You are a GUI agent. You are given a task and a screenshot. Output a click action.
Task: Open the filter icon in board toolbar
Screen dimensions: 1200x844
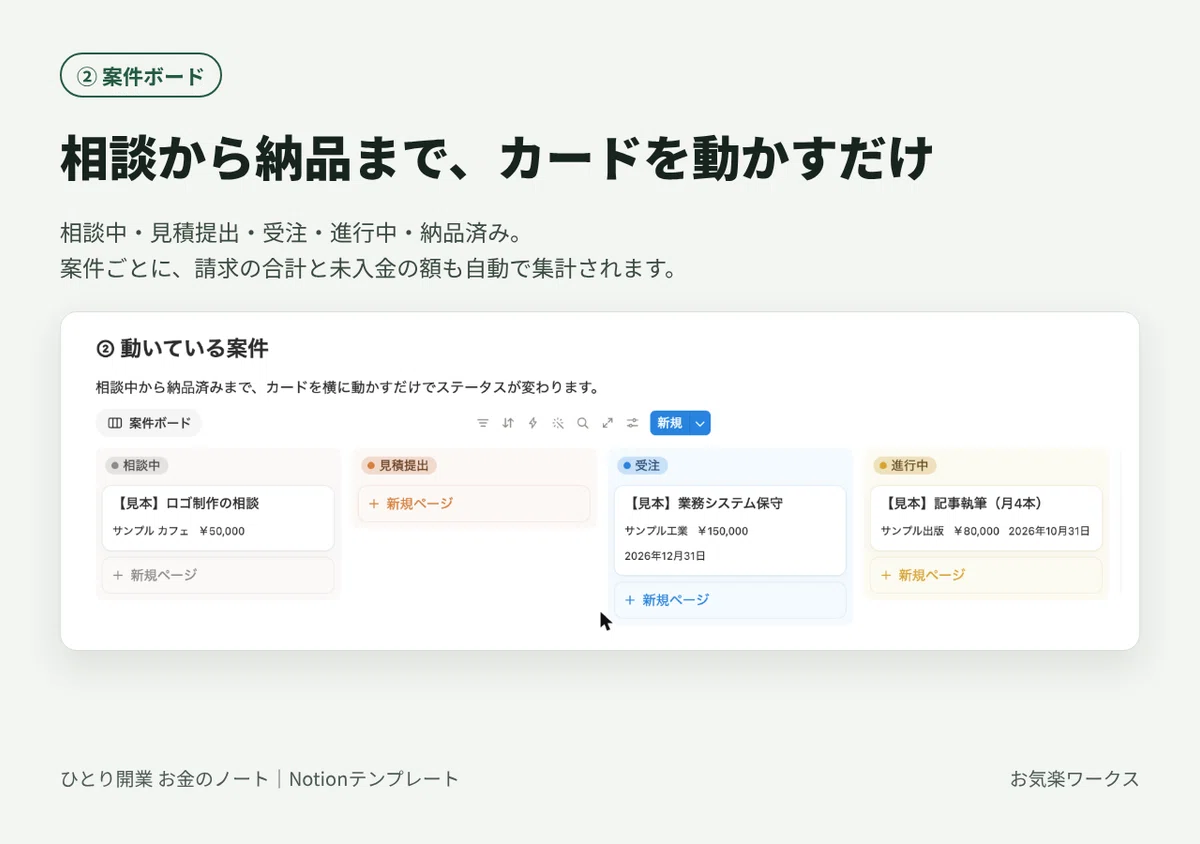click(x=483, y=423)
